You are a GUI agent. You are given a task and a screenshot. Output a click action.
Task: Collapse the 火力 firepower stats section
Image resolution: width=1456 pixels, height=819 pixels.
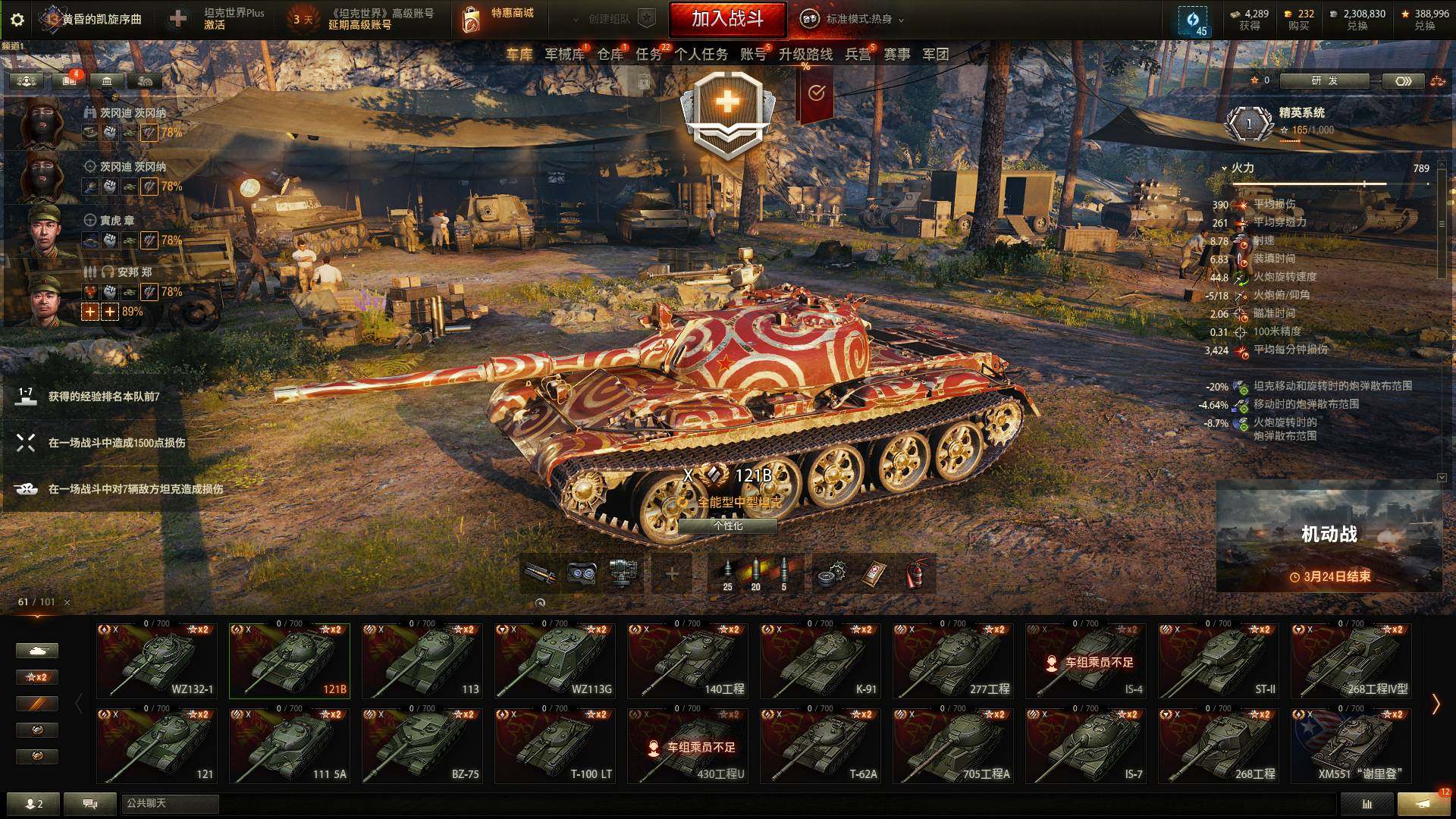point(1224,168)
